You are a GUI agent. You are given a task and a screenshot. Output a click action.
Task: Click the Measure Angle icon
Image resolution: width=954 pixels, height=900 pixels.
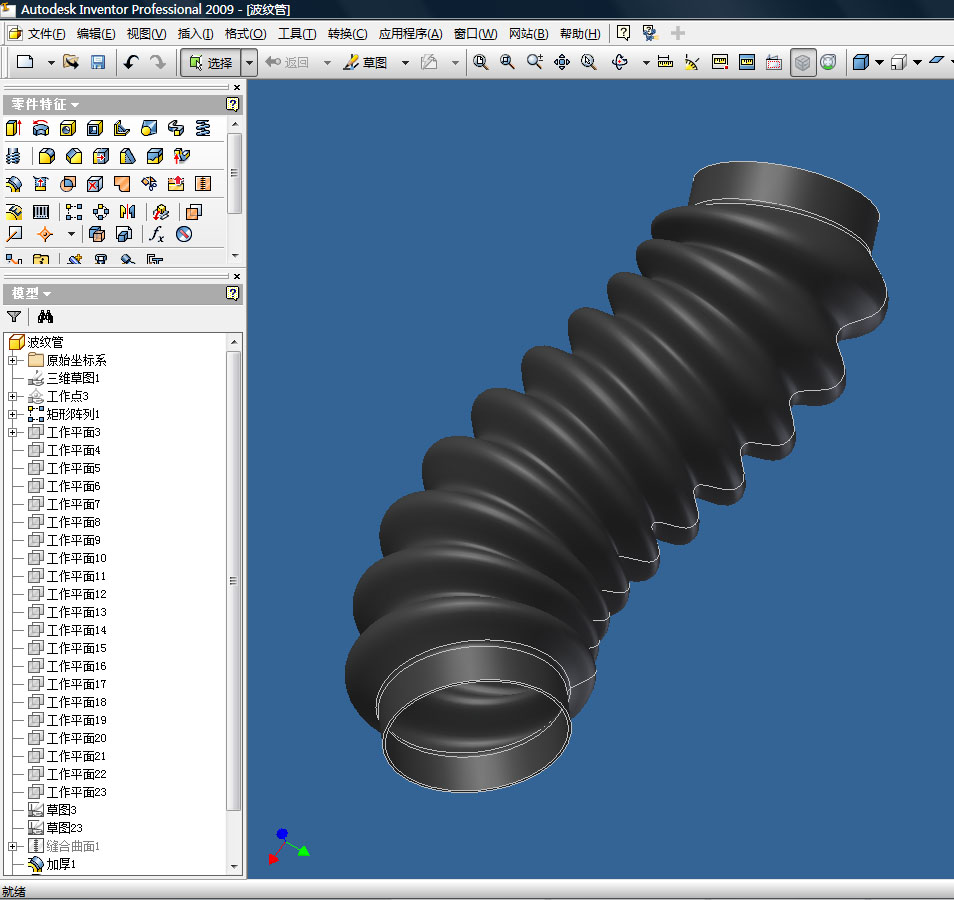click(x=692, y=62)
